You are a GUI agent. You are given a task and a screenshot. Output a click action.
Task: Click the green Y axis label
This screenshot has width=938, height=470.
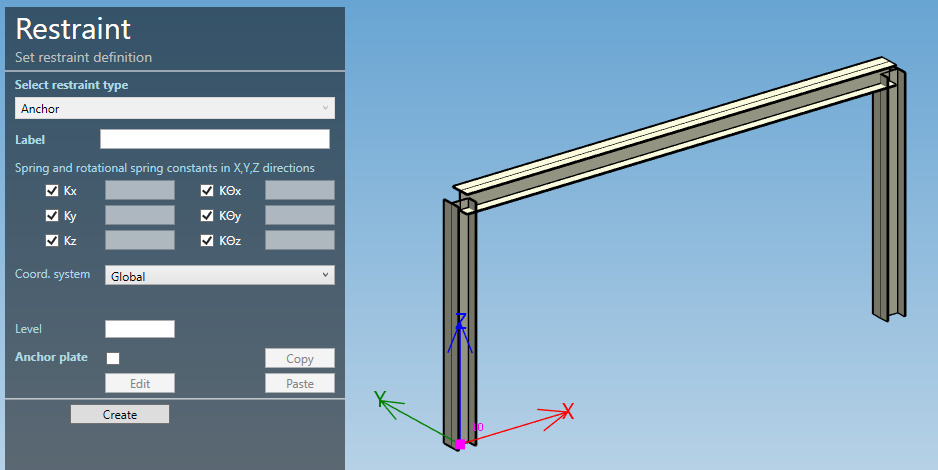[x=380, y=399]
